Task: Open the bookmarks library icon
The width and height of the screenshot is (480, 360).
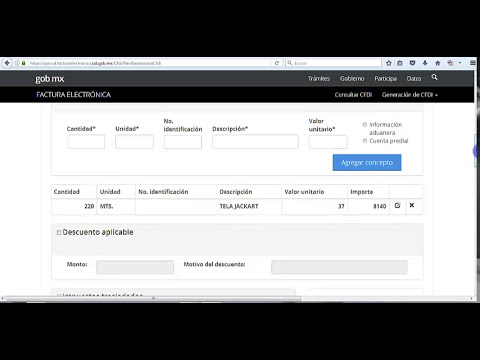Action: pyautogui.click(x=400, y=63)
